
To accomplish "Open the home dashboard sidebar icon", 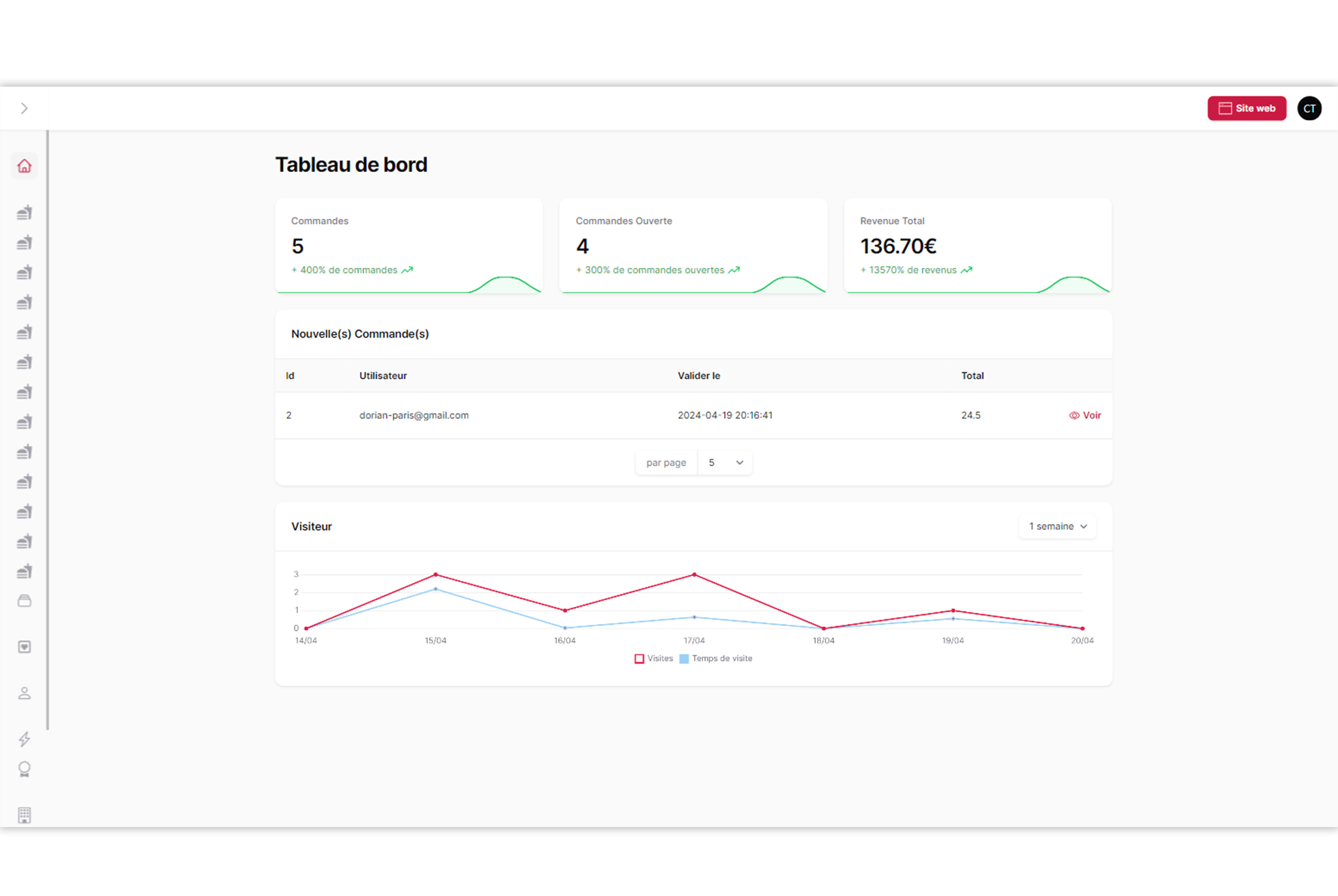I will coord(25,166).
